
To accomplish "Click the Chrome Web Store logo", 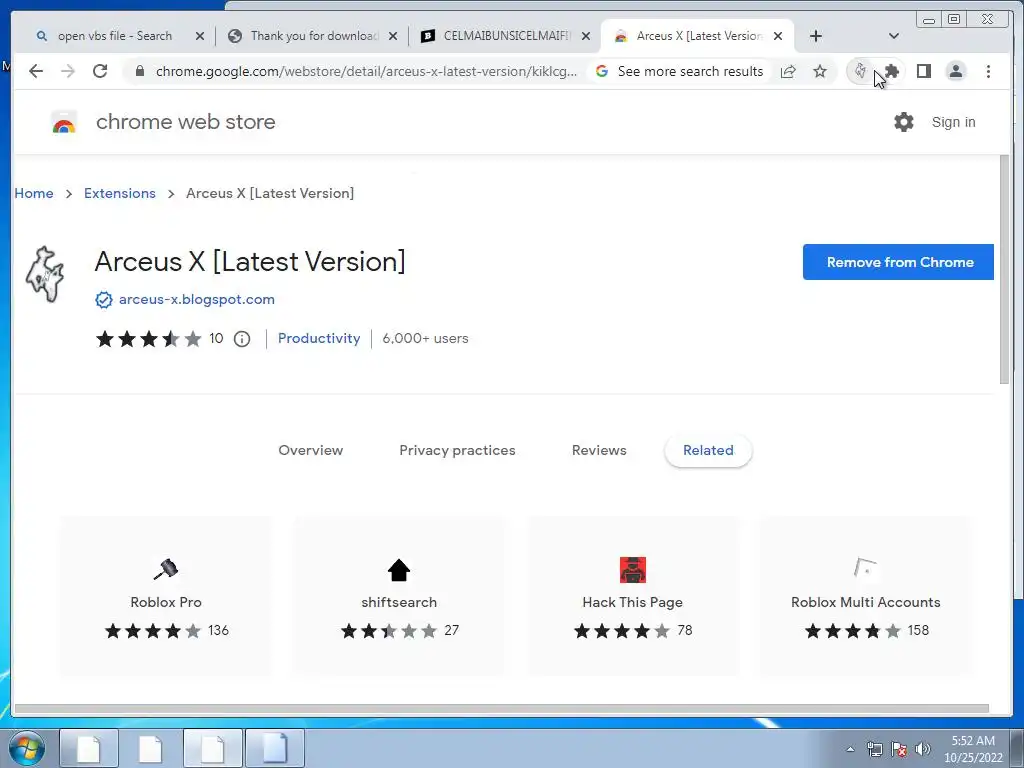I will 64,122.
